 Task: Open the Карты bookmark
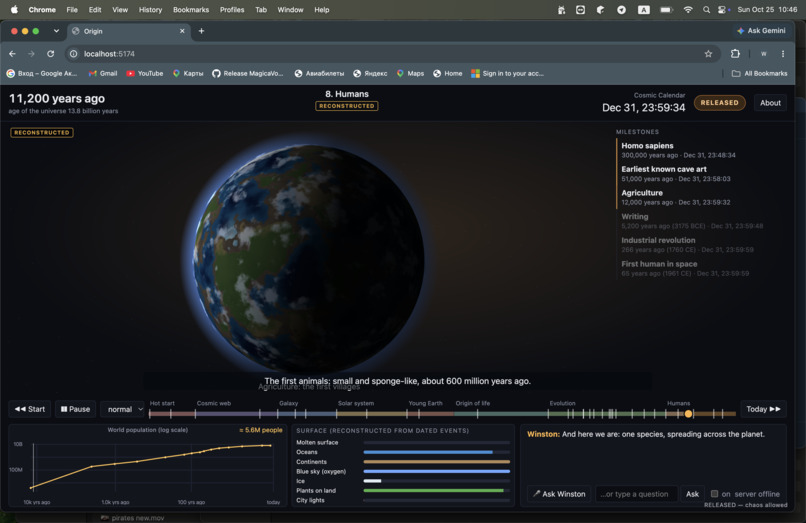188,74
